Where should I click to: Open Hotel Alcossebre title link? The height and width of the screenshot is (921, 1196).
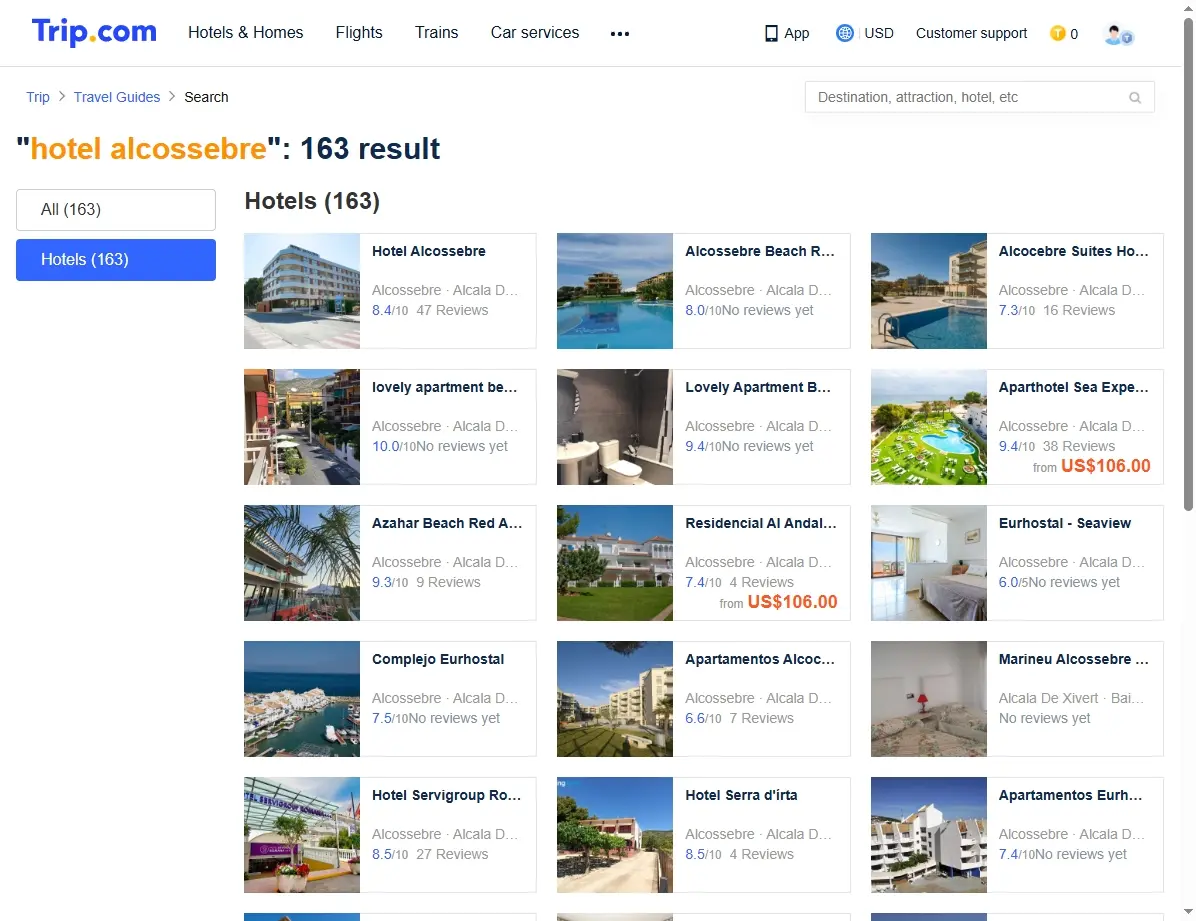[x=429, y=251]
